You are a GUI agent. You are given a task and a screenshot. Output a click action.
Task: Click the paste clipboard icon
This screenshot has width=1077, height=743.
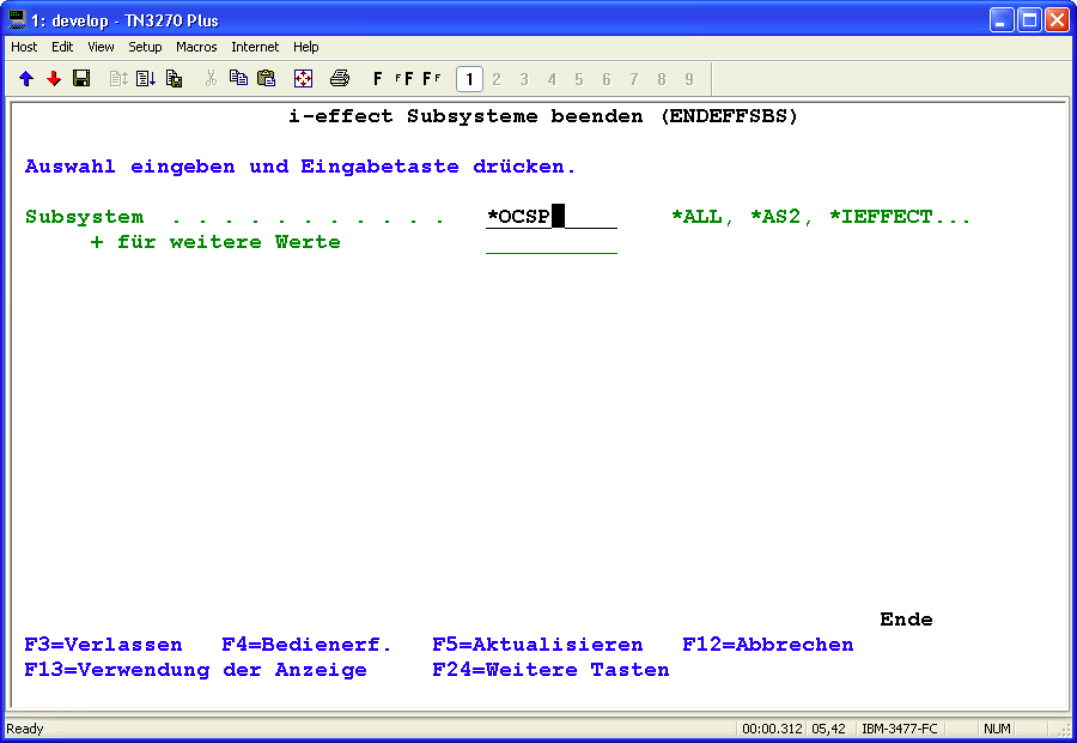pos(266,79)
